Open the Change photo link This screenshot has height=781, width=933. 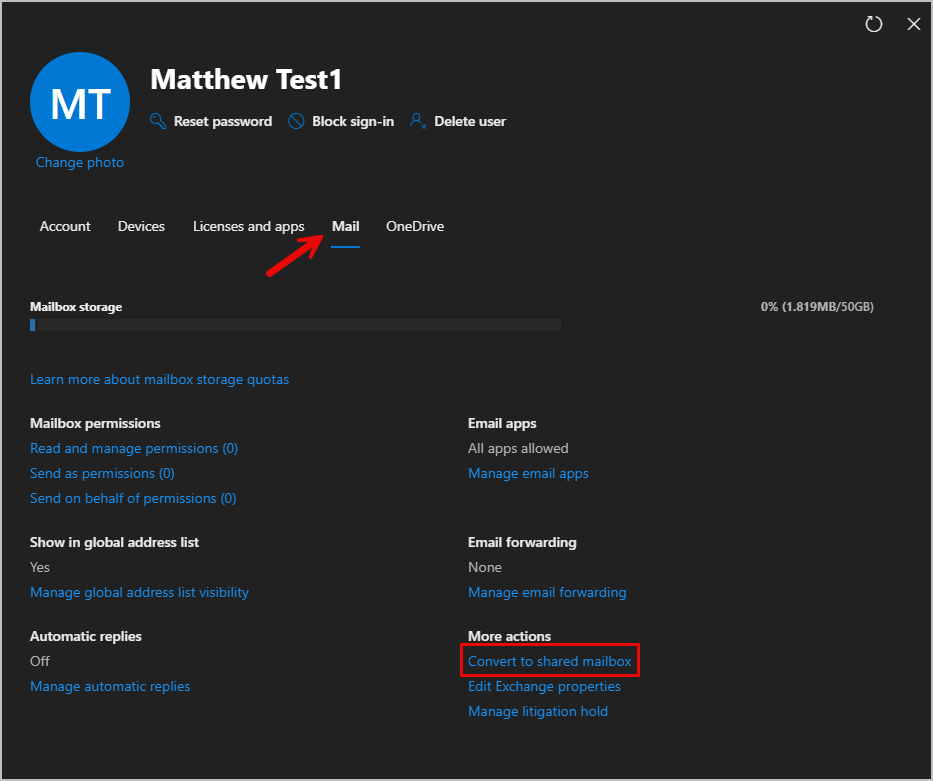coord(80,162)
